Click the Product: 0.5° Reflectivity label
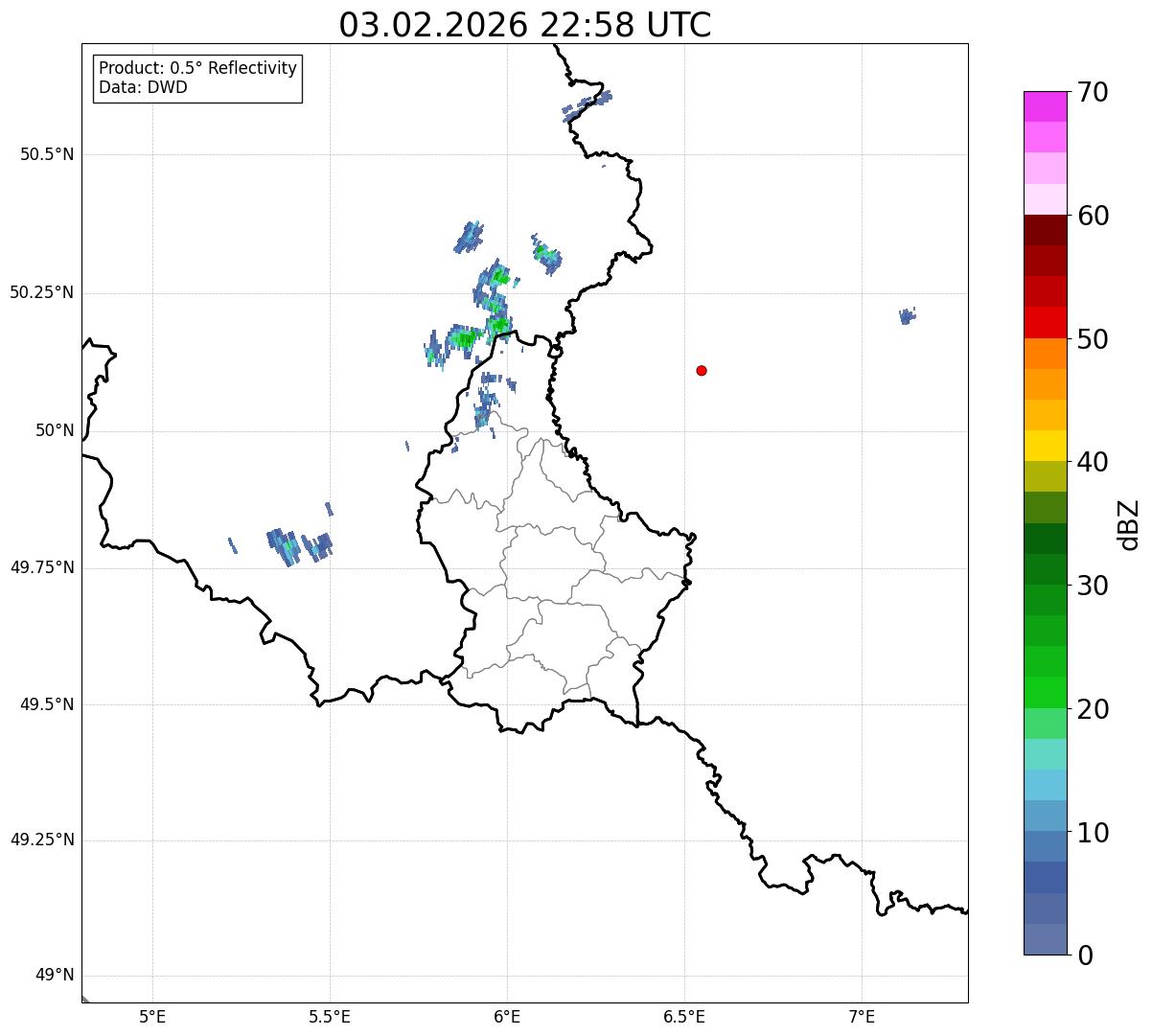Viewport: 1152px width, 1036px height. 197,69
